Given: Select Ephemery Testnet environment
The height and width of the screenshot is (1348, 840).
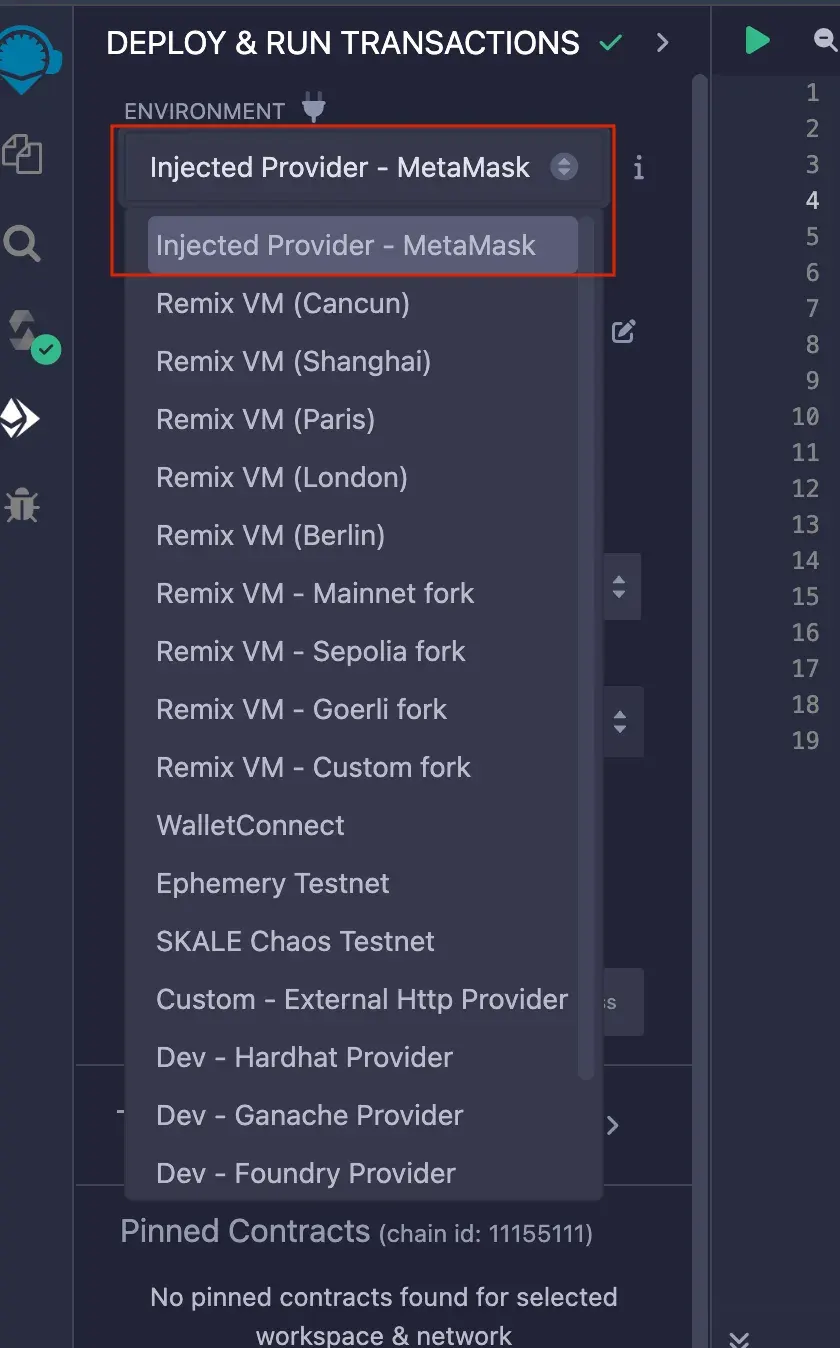Looking at the screenshot, I should point(363,883).
